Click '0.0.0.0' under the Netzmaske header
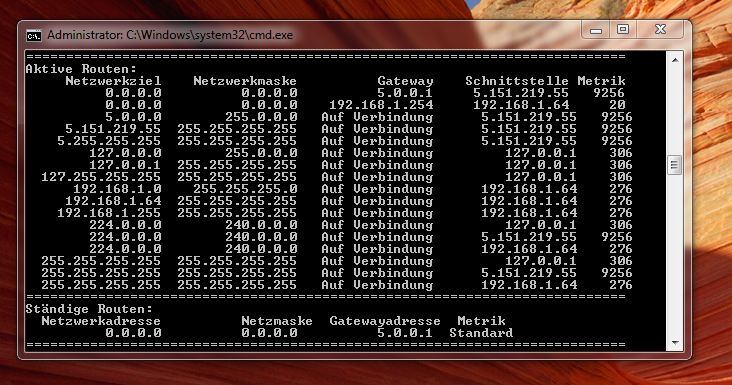The height and width of the screenshot is (385, 732). [269, 333]
